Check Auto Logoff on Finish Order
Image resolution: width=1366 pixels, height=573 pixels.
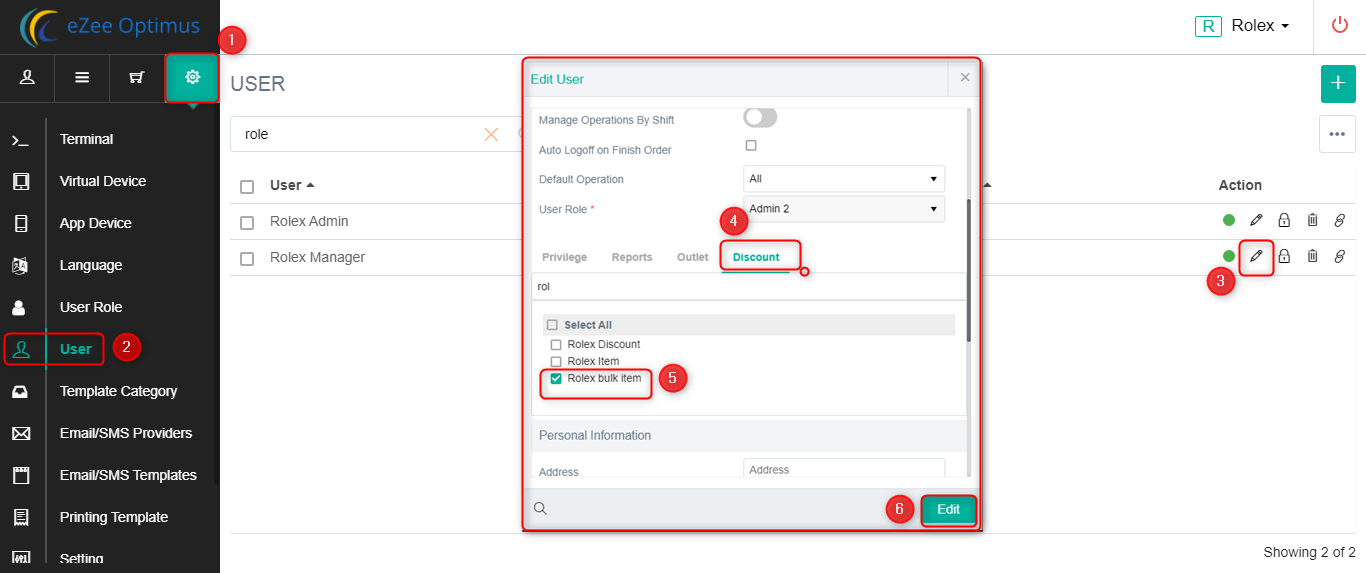pos(751,146)
